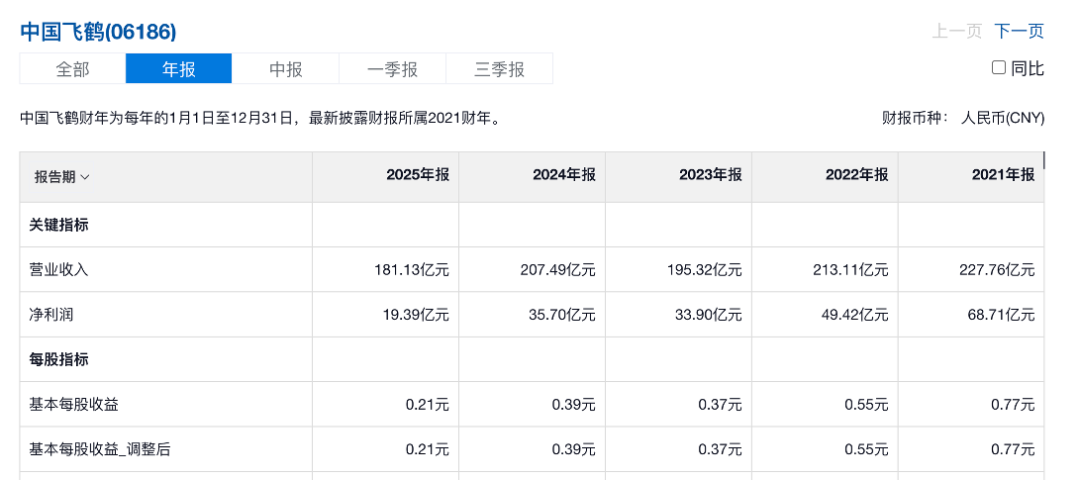Select the 2022年报 column header
Screen dimensions: 1080x480
pos(856,175)
